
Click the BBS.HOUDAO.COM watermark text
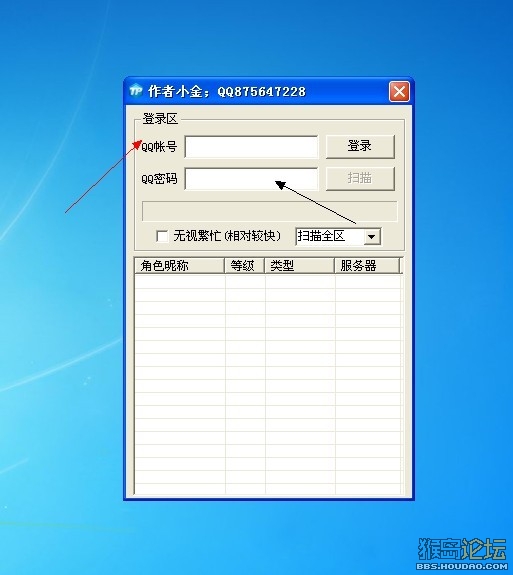click(462, 566)
